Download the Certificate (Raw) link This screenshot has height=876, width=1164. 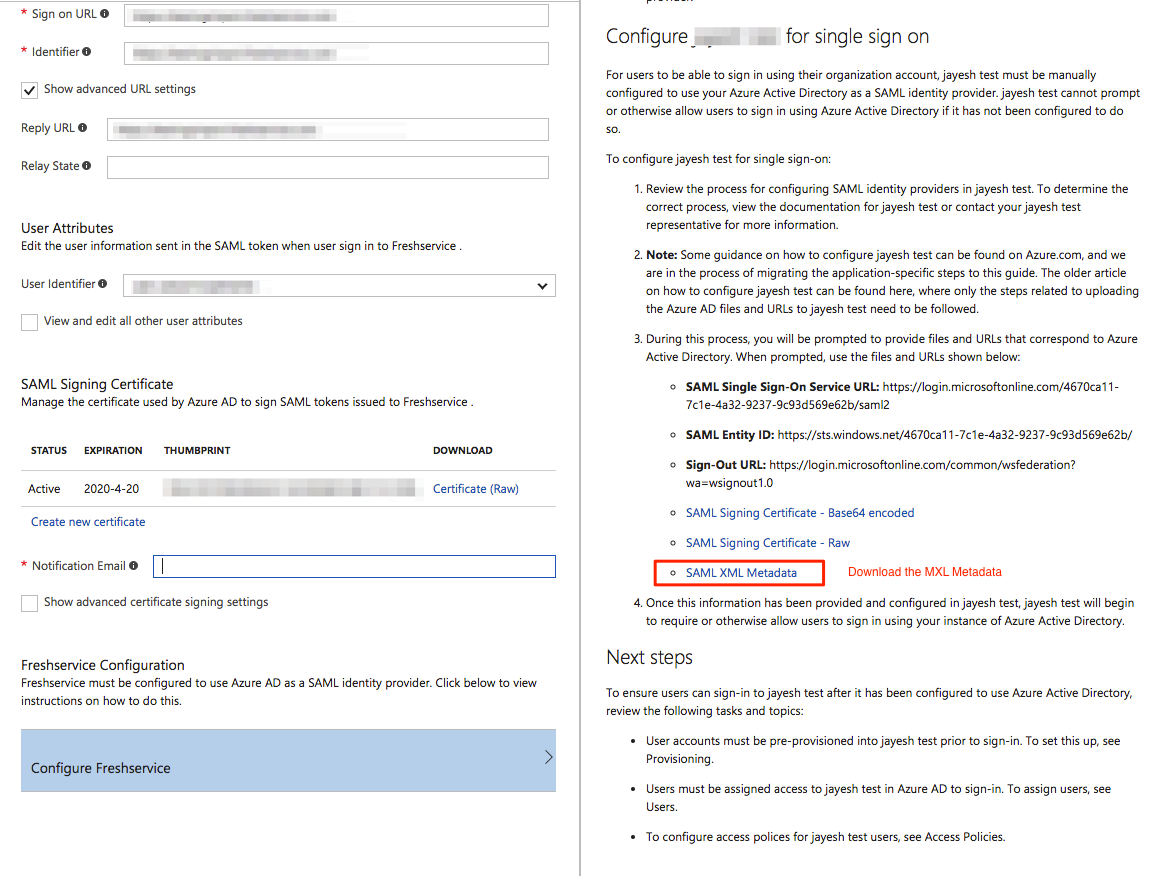(476, 488)
